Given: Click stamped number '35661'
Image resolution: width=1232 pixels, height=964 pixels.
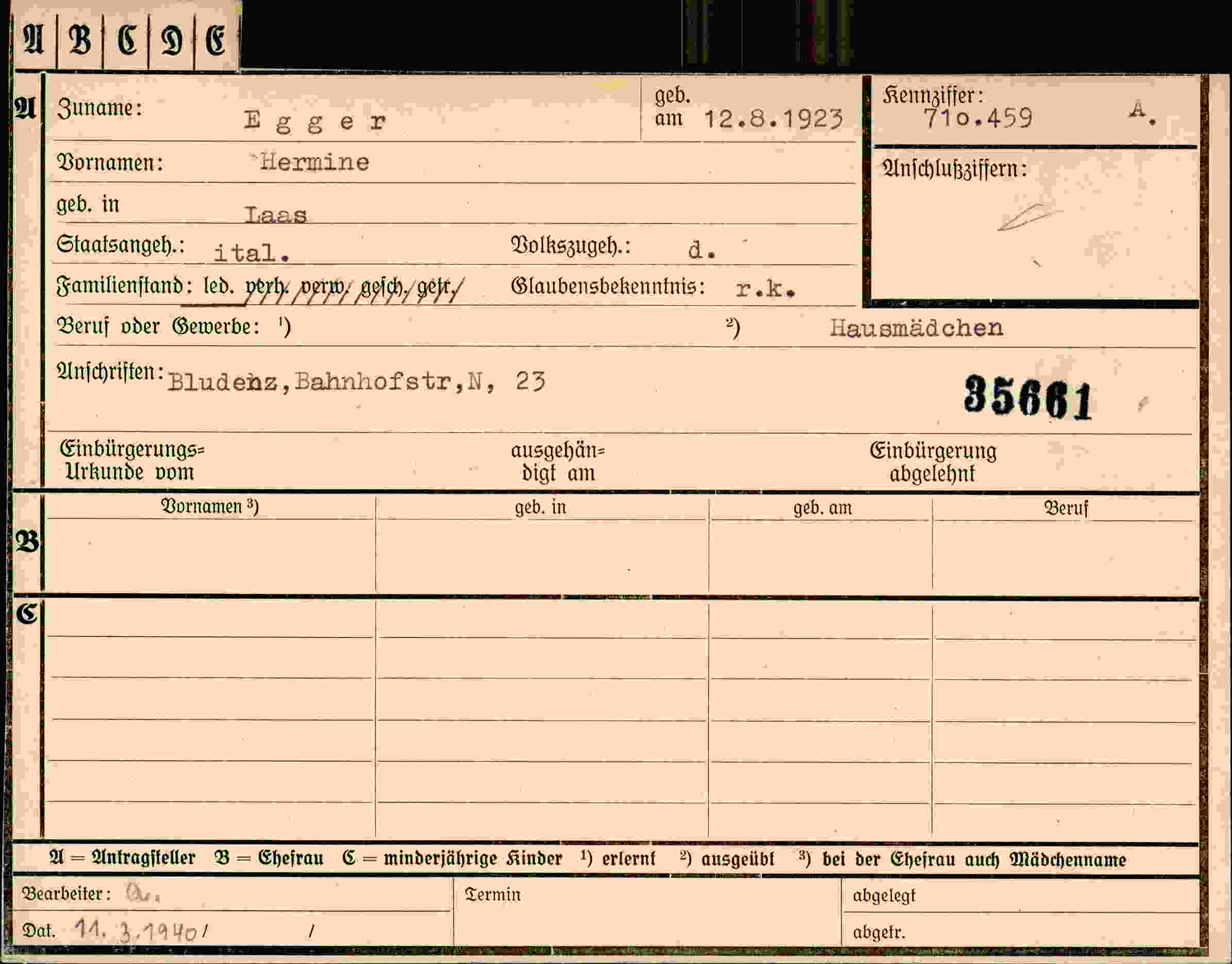Looking at the screenshot, I should (1028, 397).
